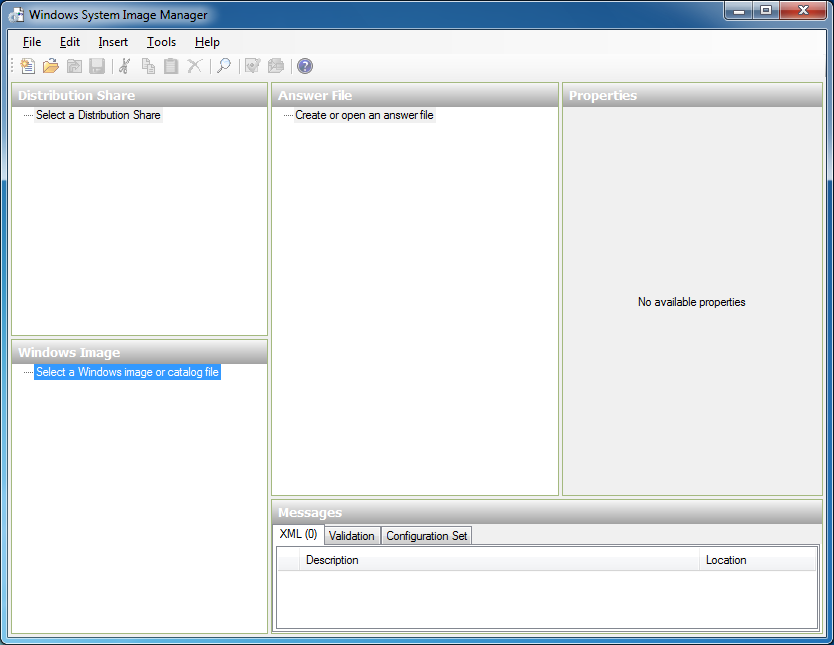The height and width of the screenshot is (645, 834).
Task: Close the Windows System Image Manager window
Action: [803, 11]
